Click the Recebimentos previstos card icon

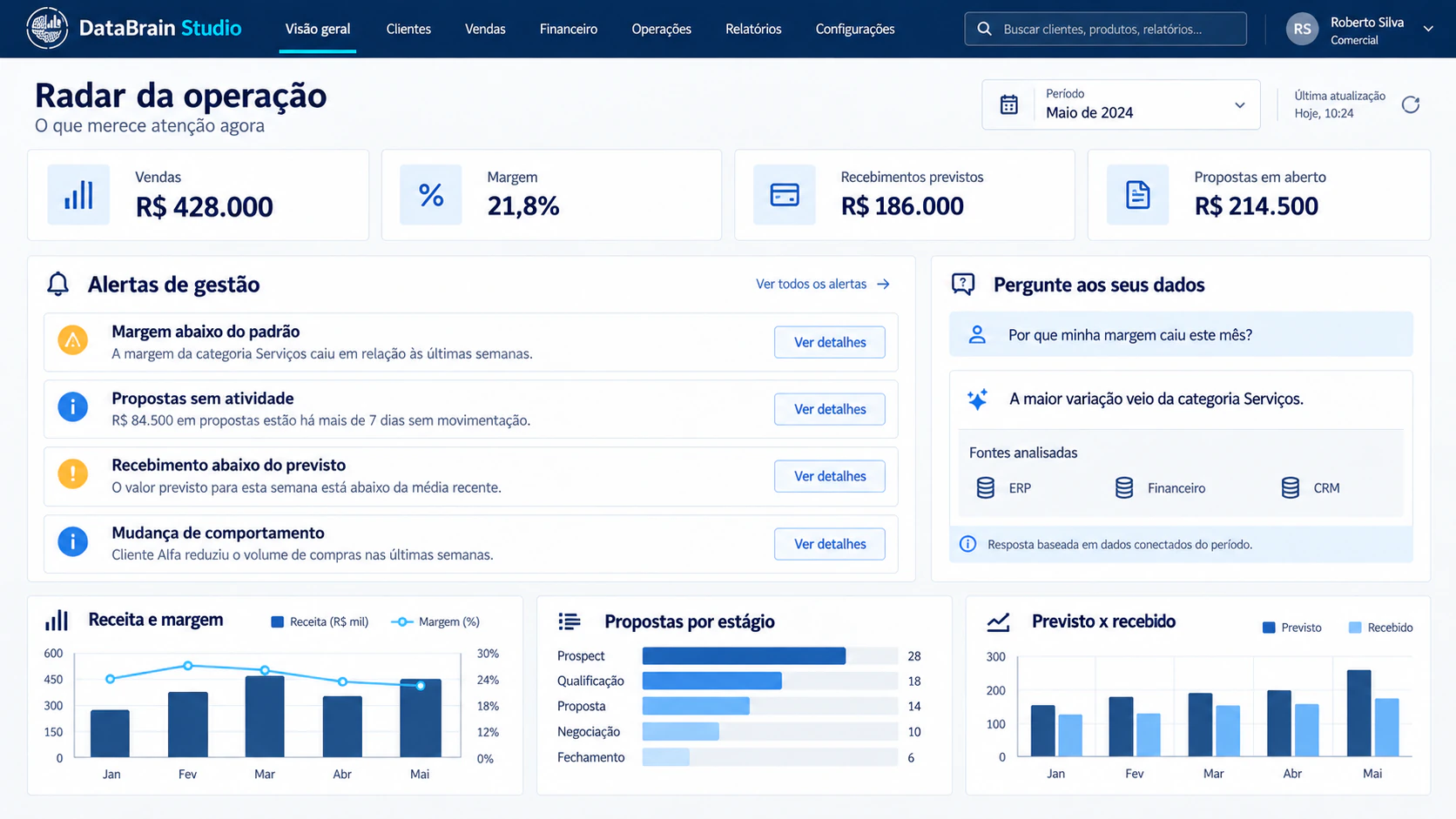(785, 195)
